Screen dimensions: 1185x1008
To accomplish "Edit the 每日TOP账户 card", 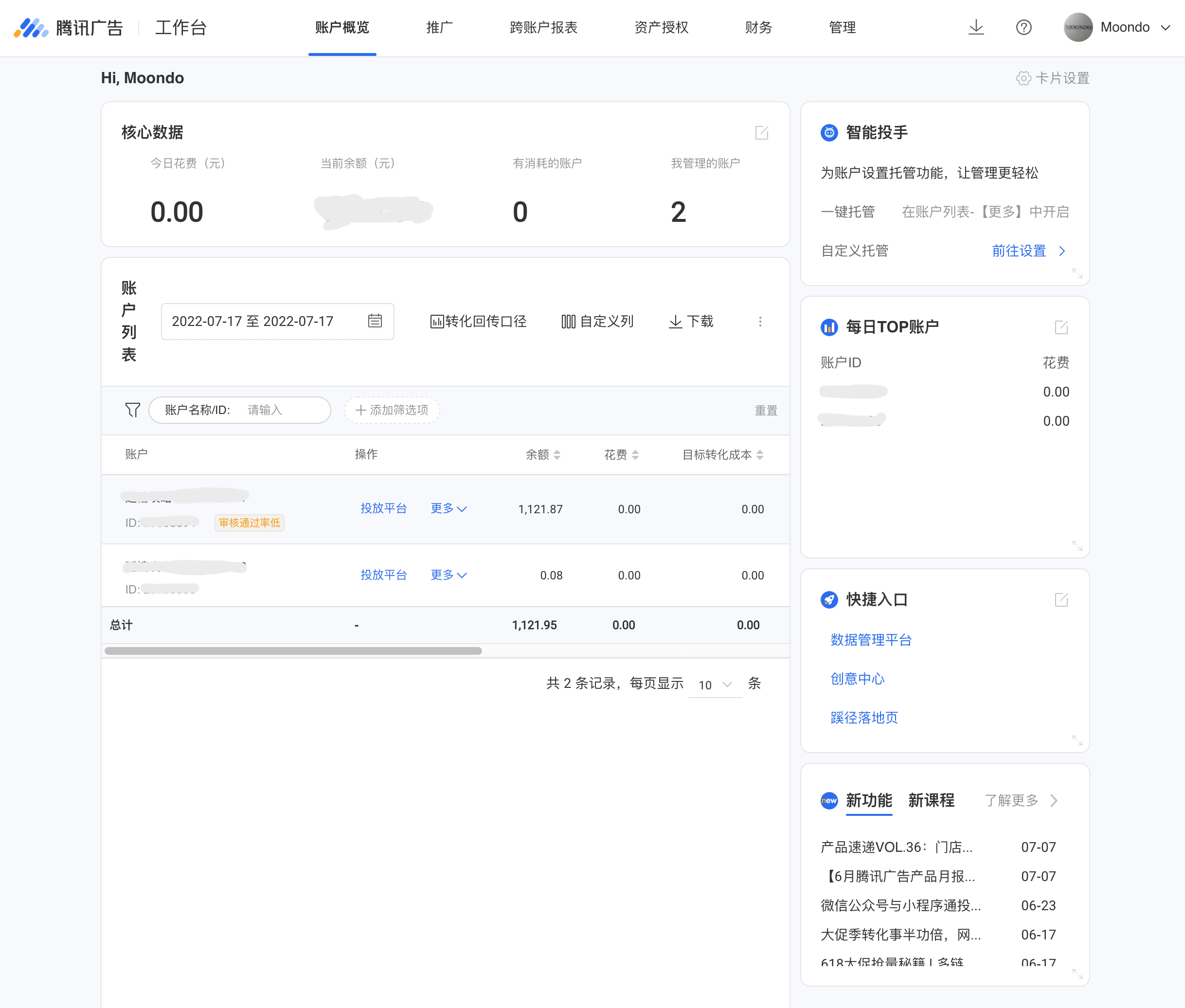I will [x=1061, y=327].
